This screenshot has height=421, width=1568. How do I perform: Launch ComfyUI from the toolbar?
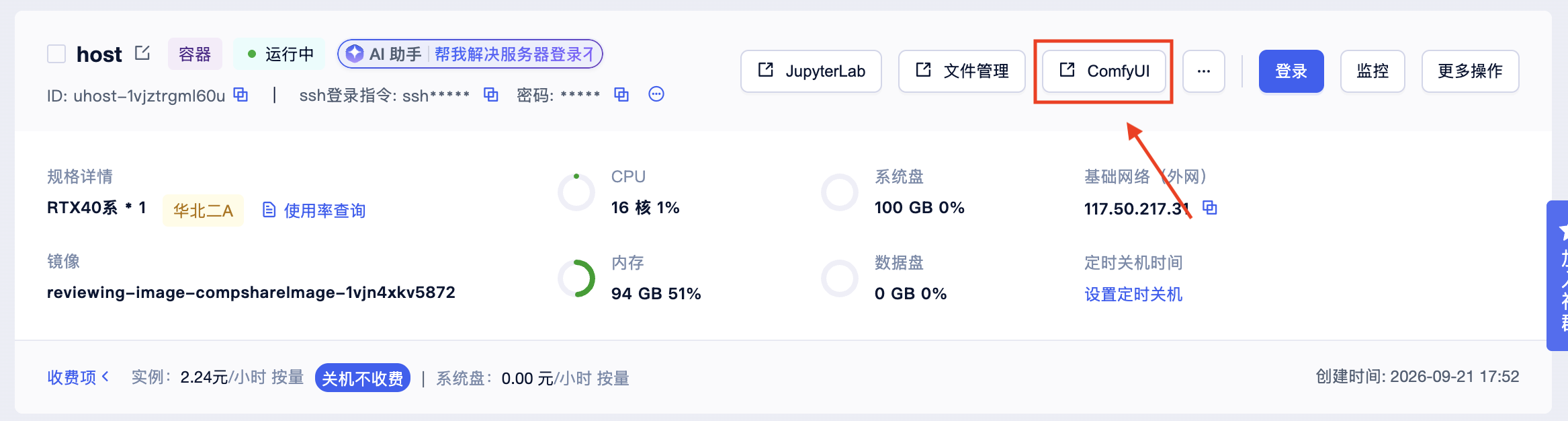click(1104, 71)
